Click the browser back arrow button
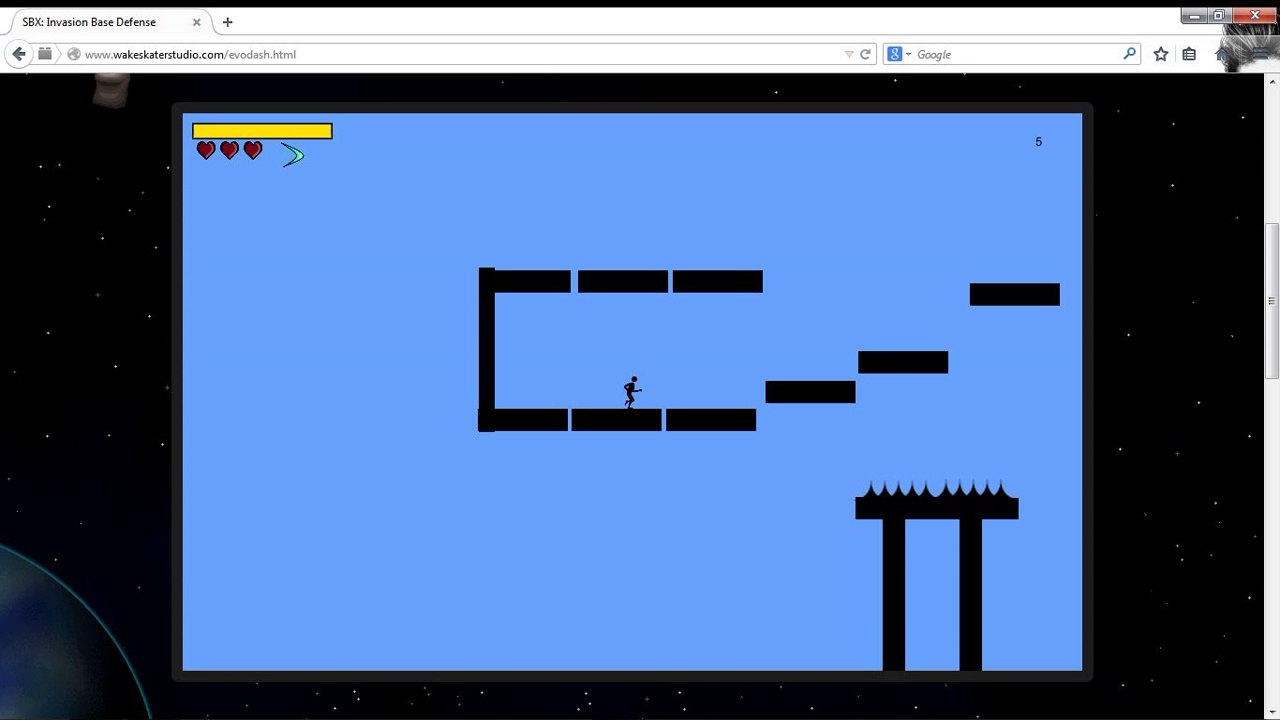 (19, 54)
